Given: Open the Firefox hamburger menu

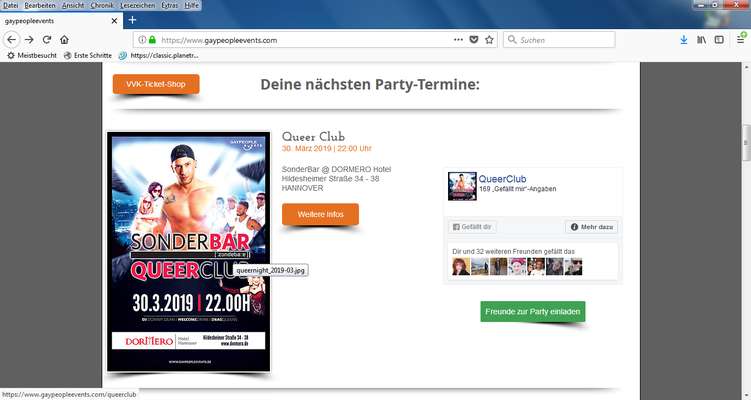Looking at the screenshot, I should 740,40.
